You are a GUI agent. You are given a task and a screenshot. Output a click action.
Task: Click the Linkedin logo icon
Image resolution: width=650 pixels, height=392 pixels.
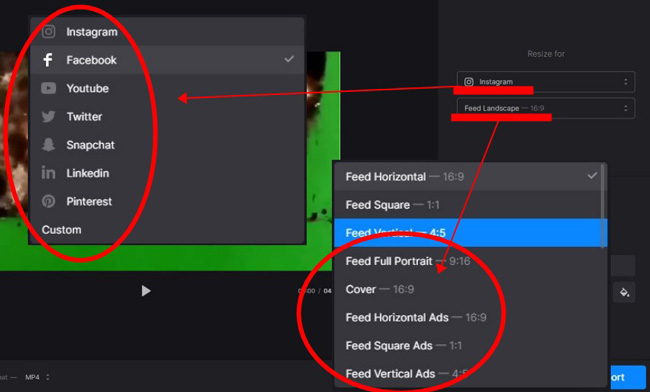(49, 173)
